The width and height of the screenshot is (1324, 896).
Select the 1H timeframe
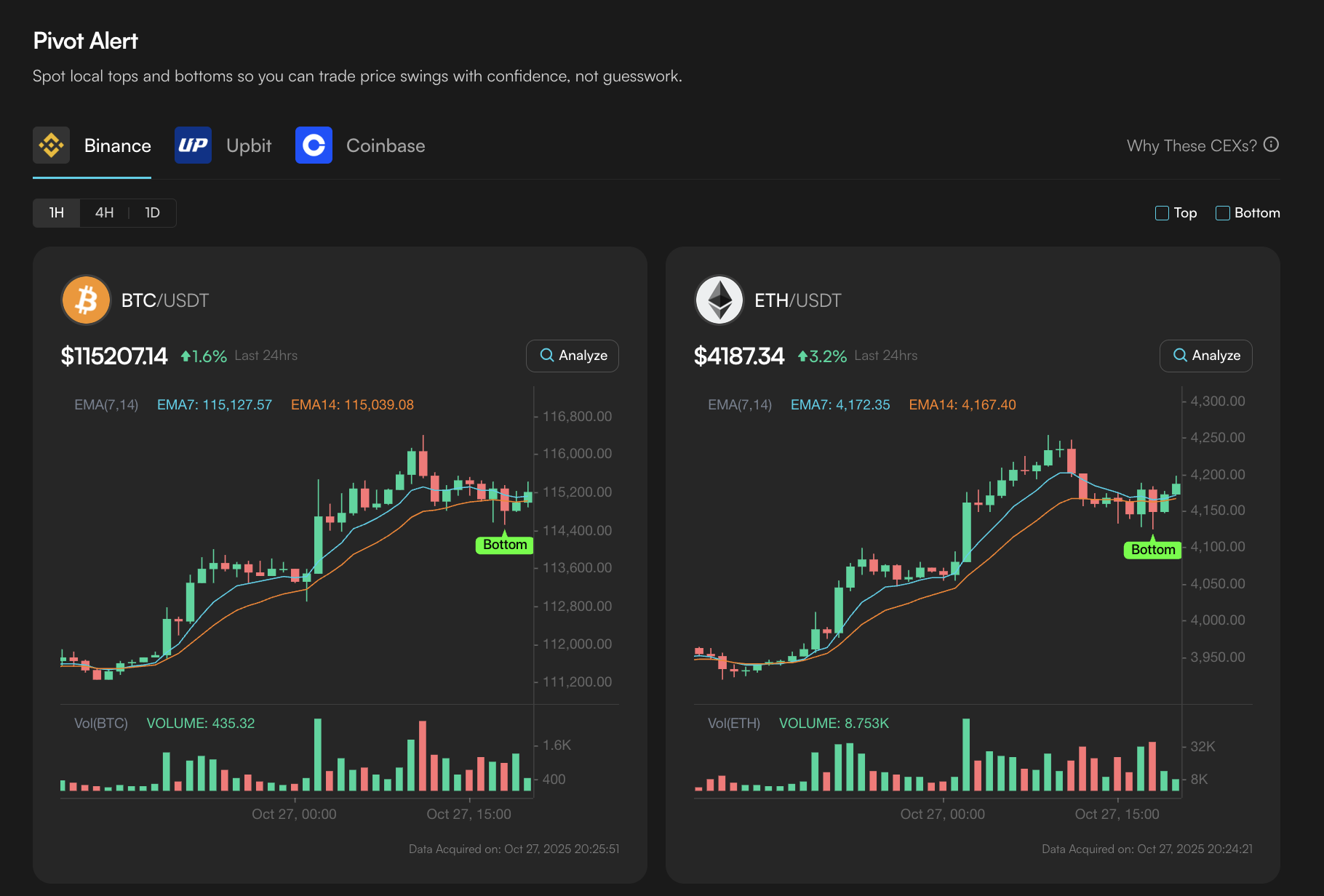coord(56,213)
